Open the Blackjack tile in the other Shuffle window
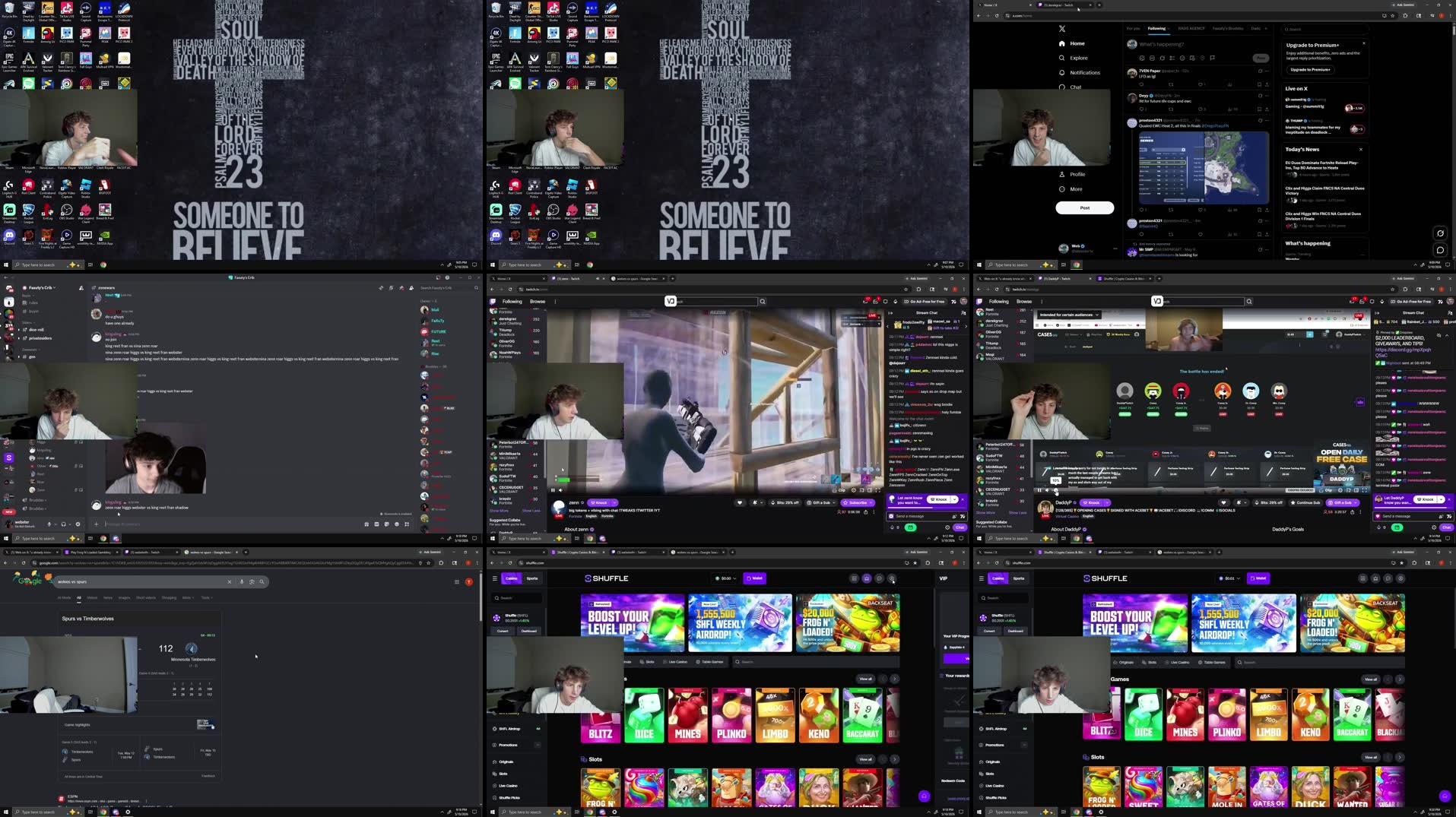Image resolution: width=1456 pixels, height=817 pixels. pos(1391,714)
